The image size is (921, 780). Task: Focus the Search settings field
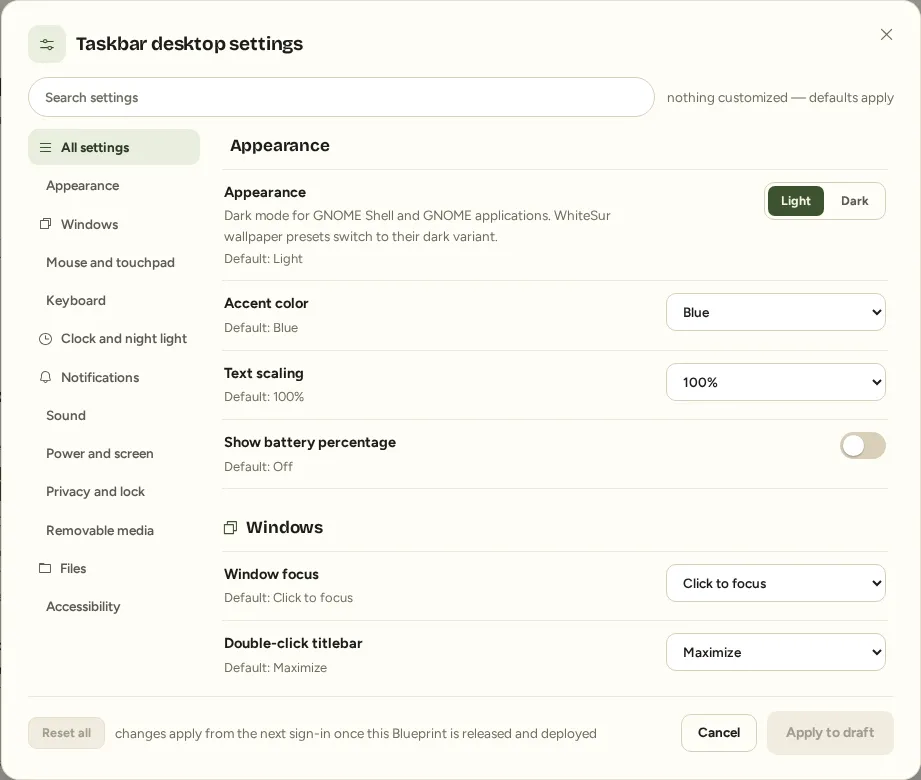point(341,97)
